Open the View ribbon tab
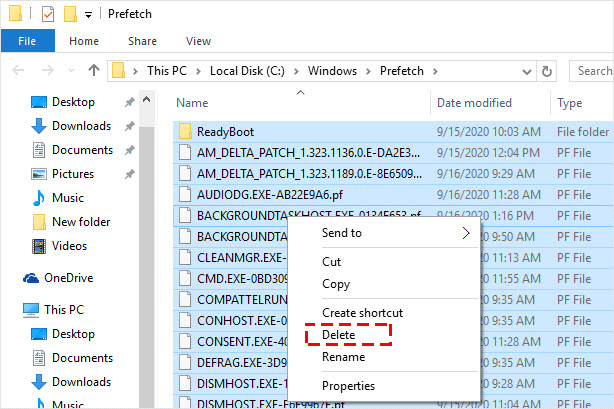 (198, 41)
